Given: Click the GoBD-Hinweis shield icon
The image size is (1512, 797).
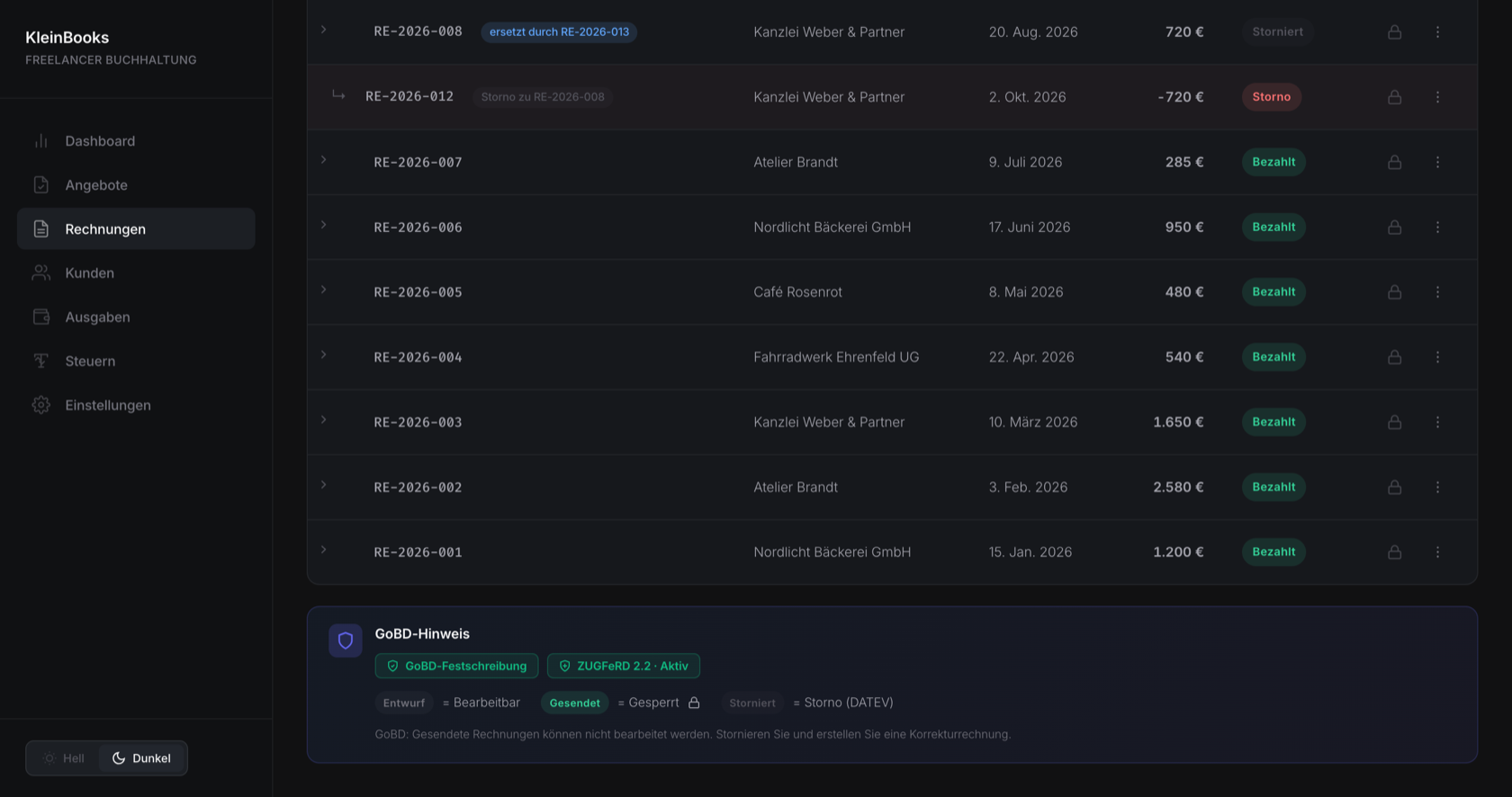Looking at the screenshot, I should [x=346, y=640].
